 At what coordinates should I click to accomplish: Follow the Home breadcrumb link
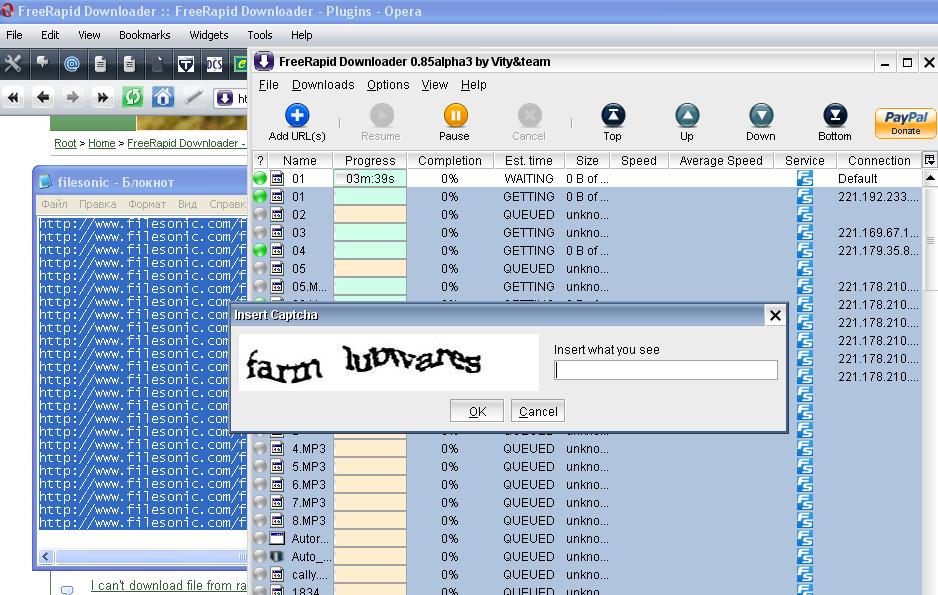[101, 143]
